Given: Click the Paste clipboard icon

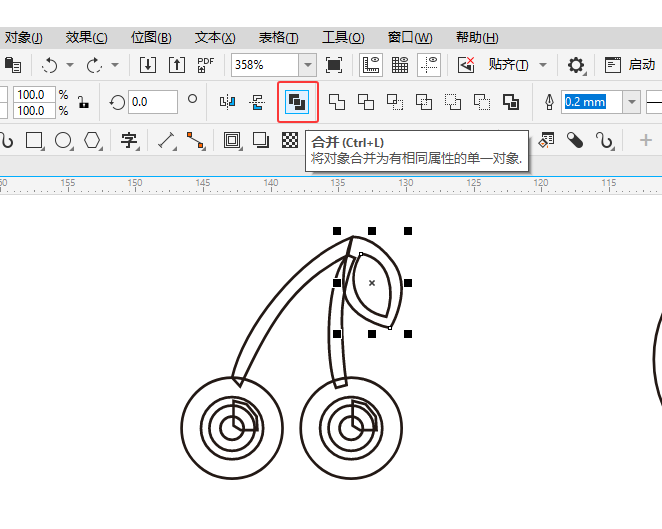Looking at the screenshot, I should [13, 65].
